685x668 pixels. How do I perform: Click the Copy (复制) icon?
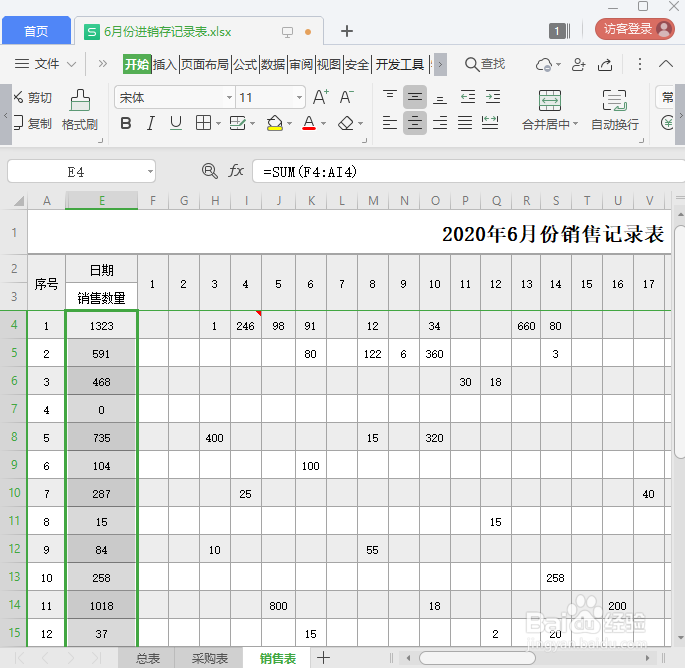pyautogui.click(x=18, y=123)
